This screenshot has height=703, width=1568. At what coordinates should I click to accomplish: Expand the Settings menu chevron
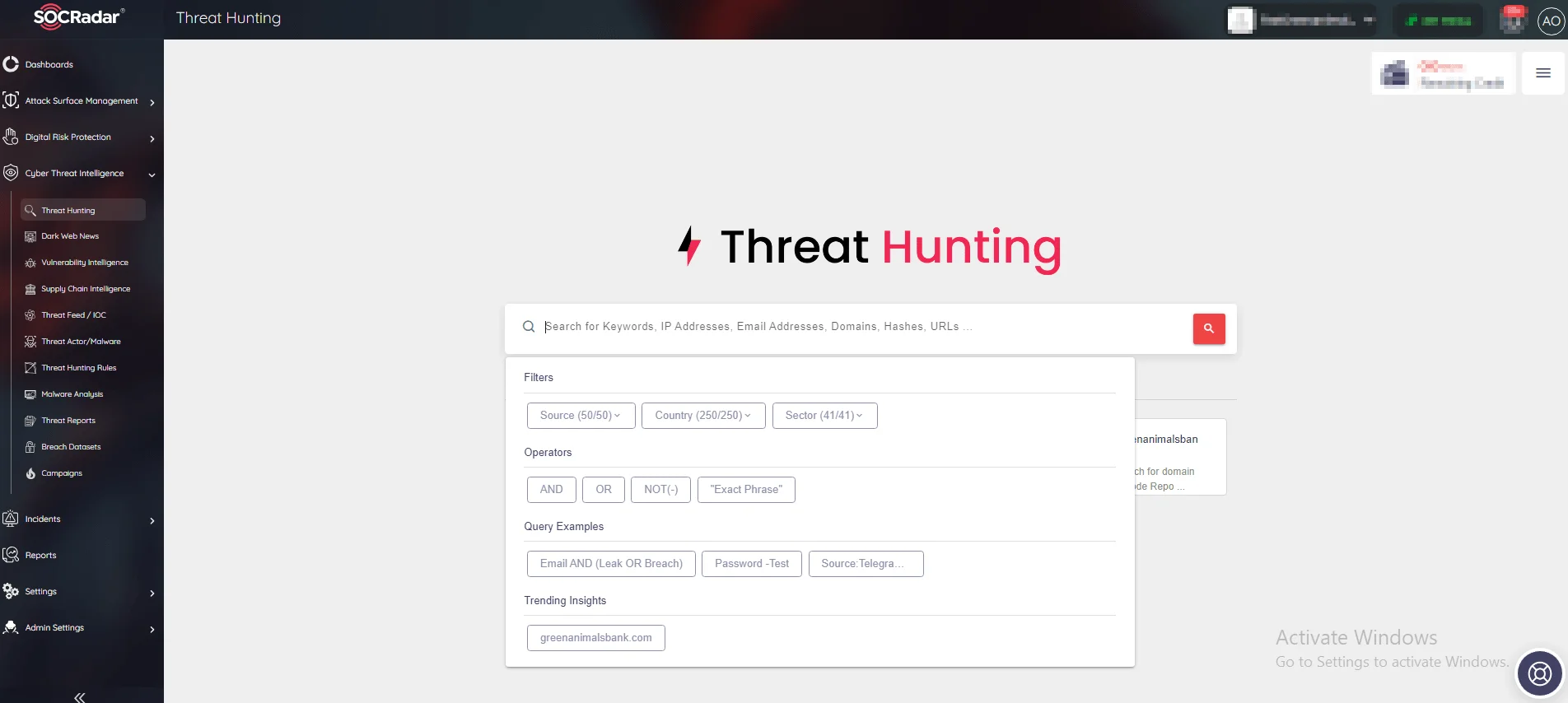click(x=152, y=593)
